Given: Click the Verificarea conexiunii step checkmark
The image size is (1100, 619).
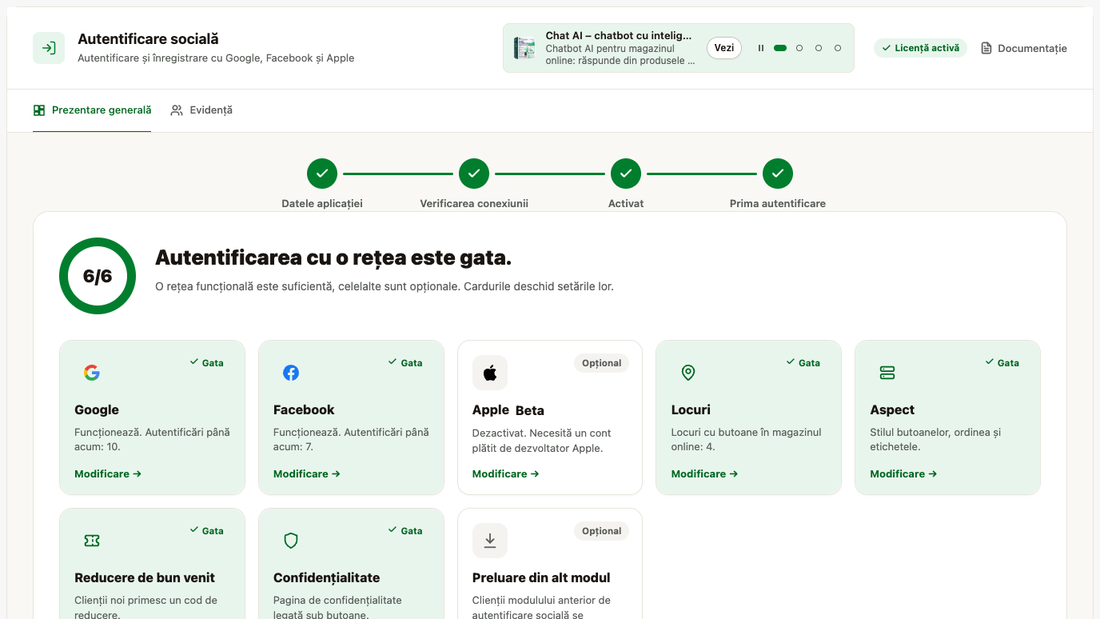Looking at the screenshot, I should point(474,173).
